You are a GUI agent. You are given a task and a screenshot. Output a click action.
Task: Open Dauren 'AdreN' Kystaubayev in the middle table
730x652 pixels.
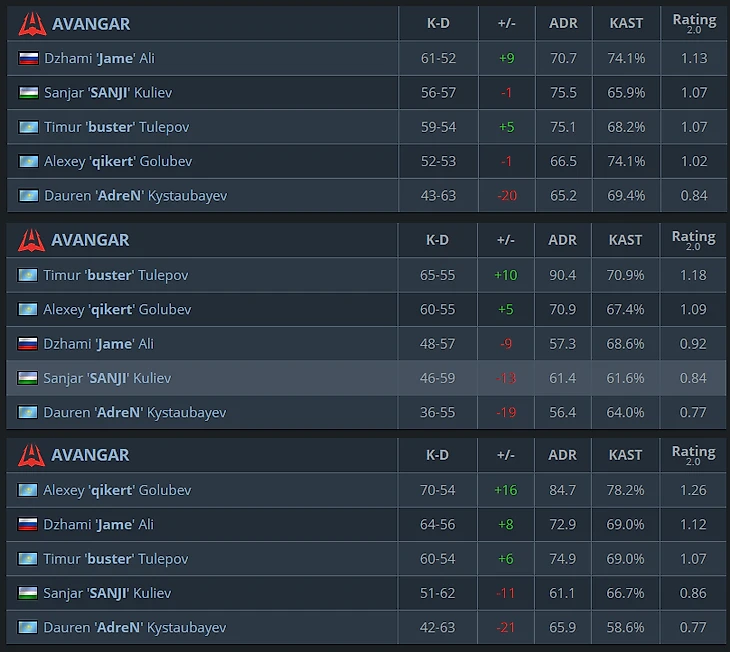[x=135, y=412]
